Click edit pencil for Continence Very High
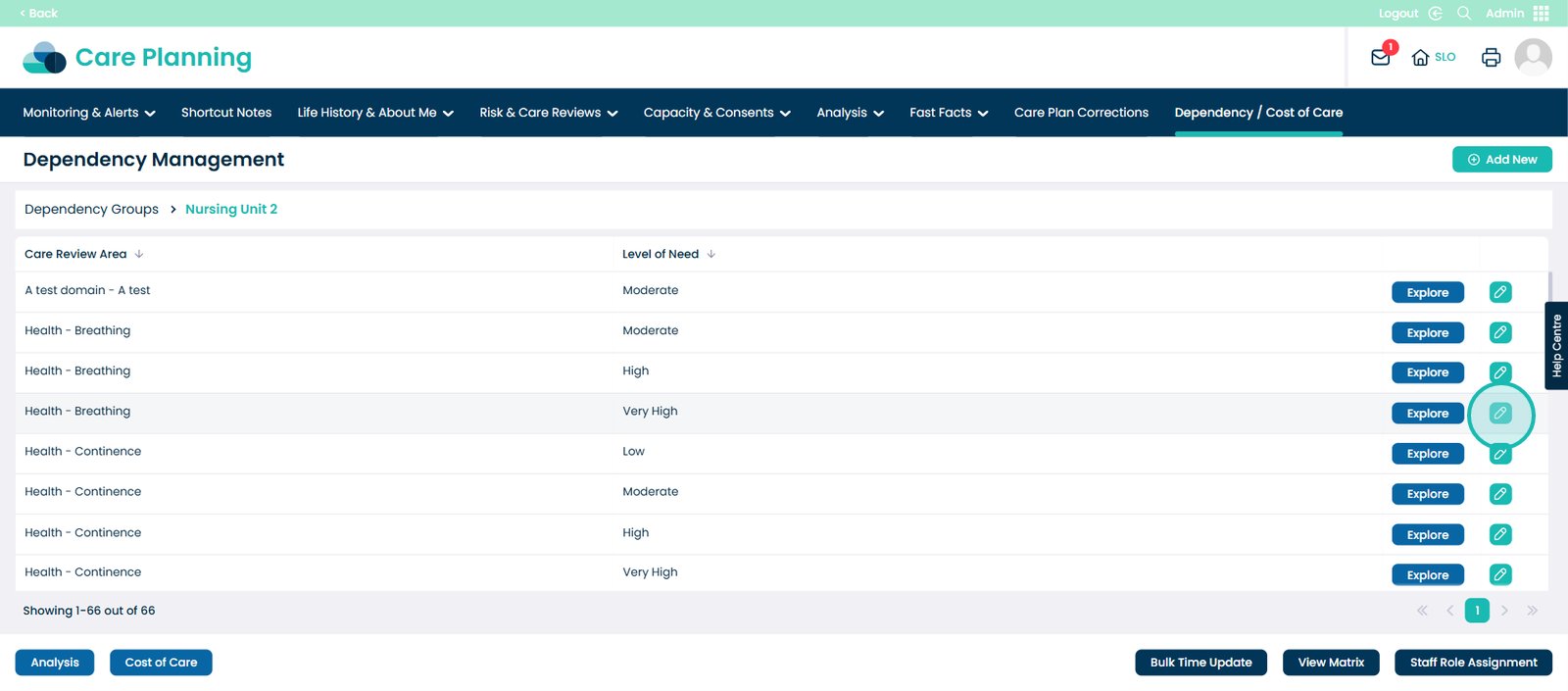Image resolution: width=1568 pixels, height=691 pixels. pyautogui.click(x=1499, y=574)
